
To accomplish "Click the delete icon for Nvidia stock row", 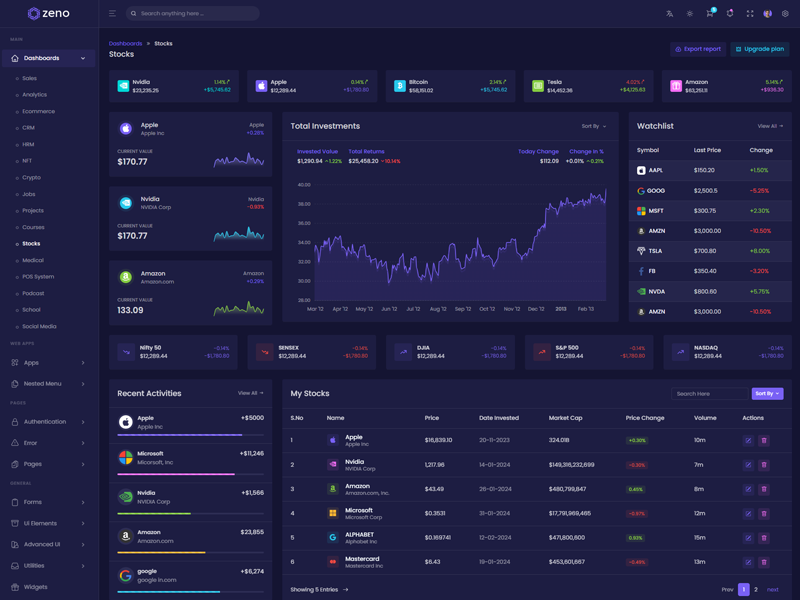I will pos(764,465).
